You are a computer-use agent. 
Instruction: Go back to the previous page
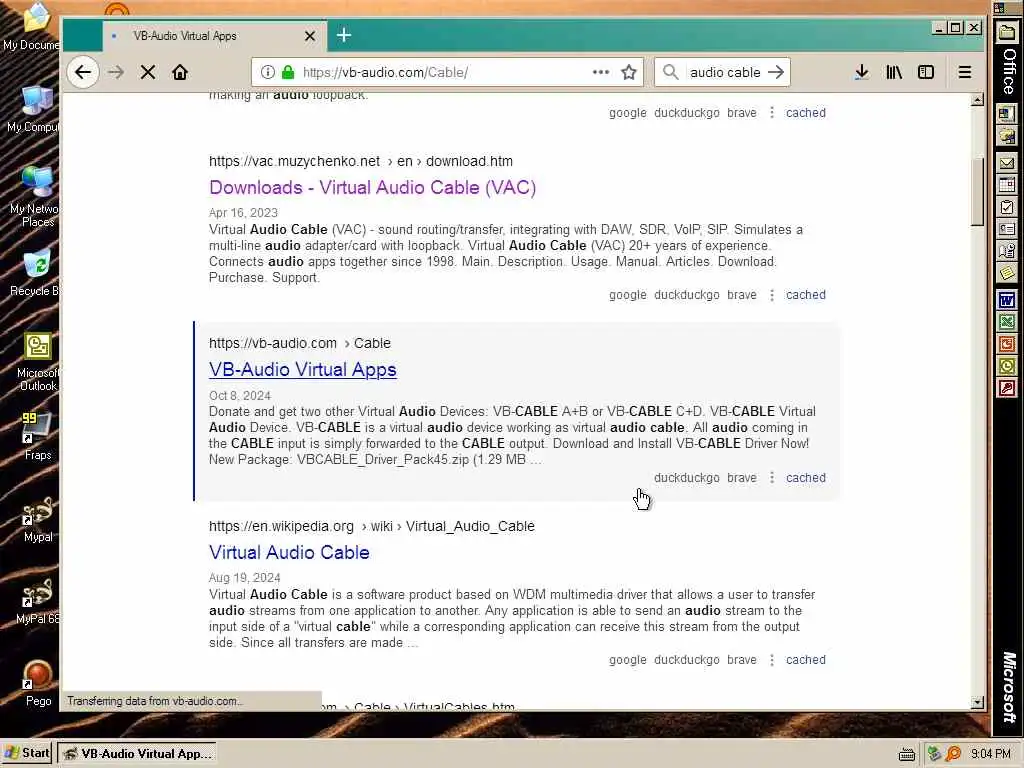click(x=83, y=72)
